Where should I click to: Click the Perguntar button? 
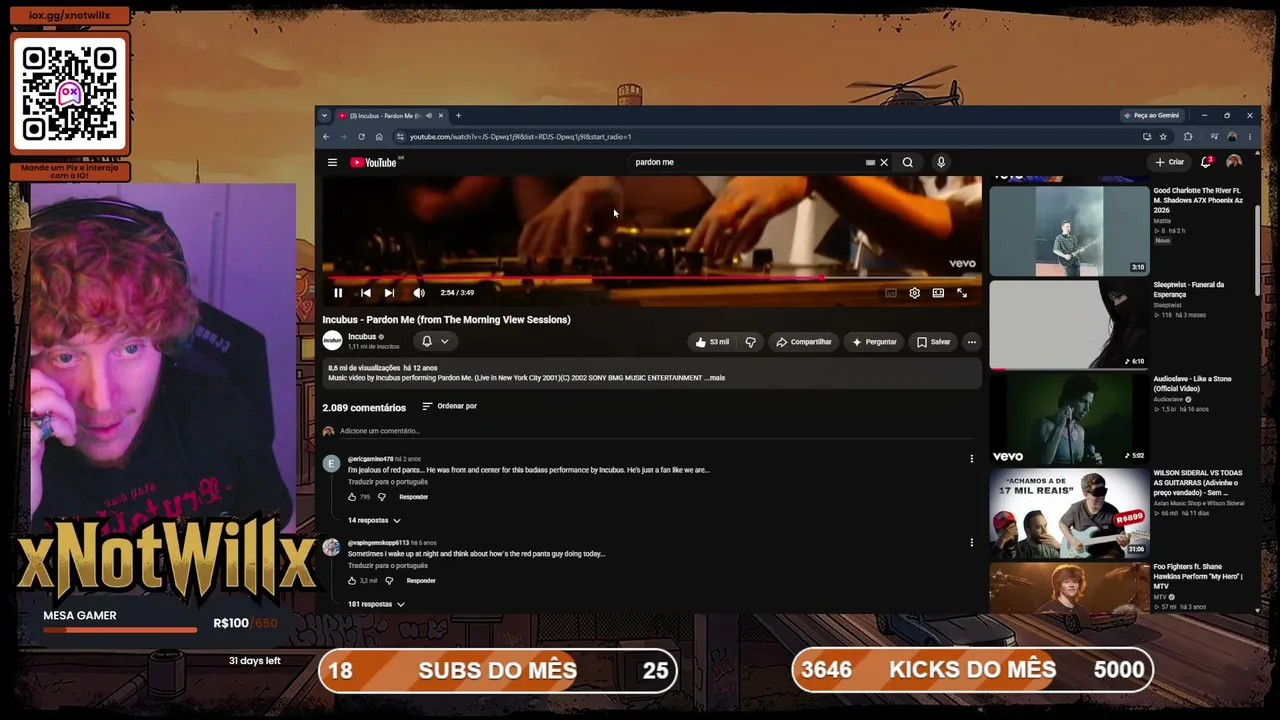click(x=874, y=342)
